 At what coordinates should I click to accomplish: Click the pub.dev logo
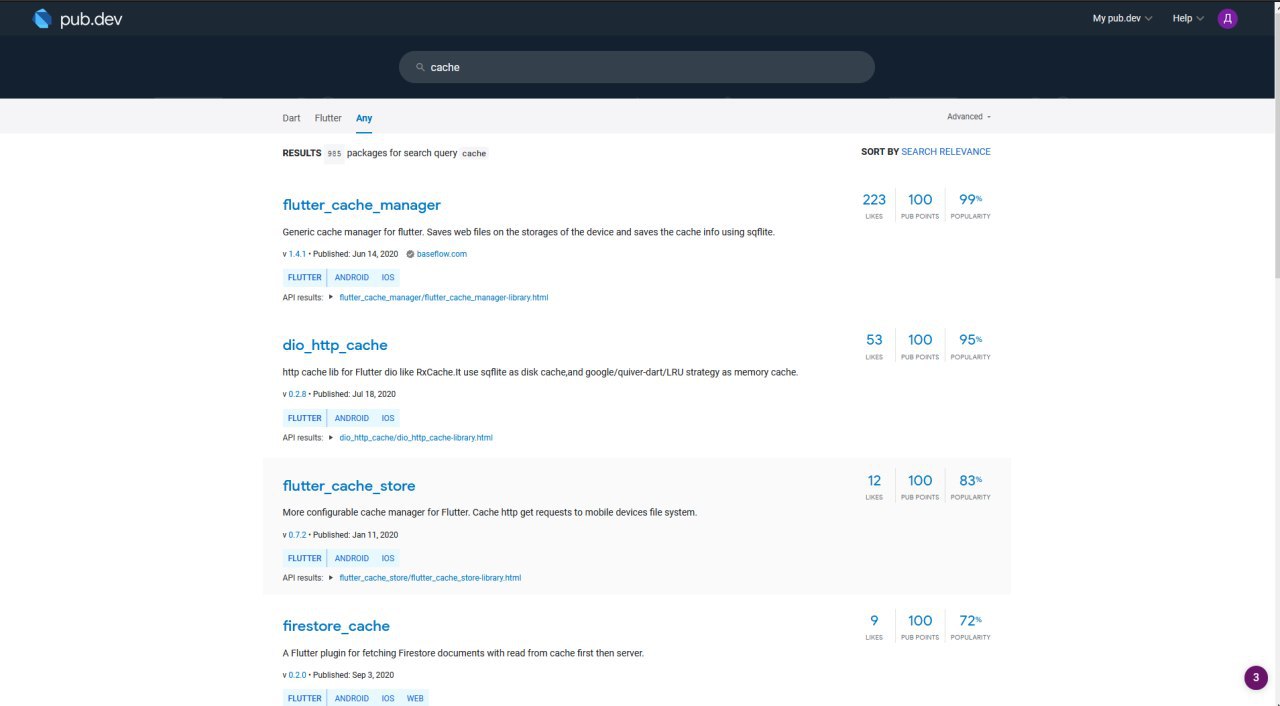coord(77,18)
